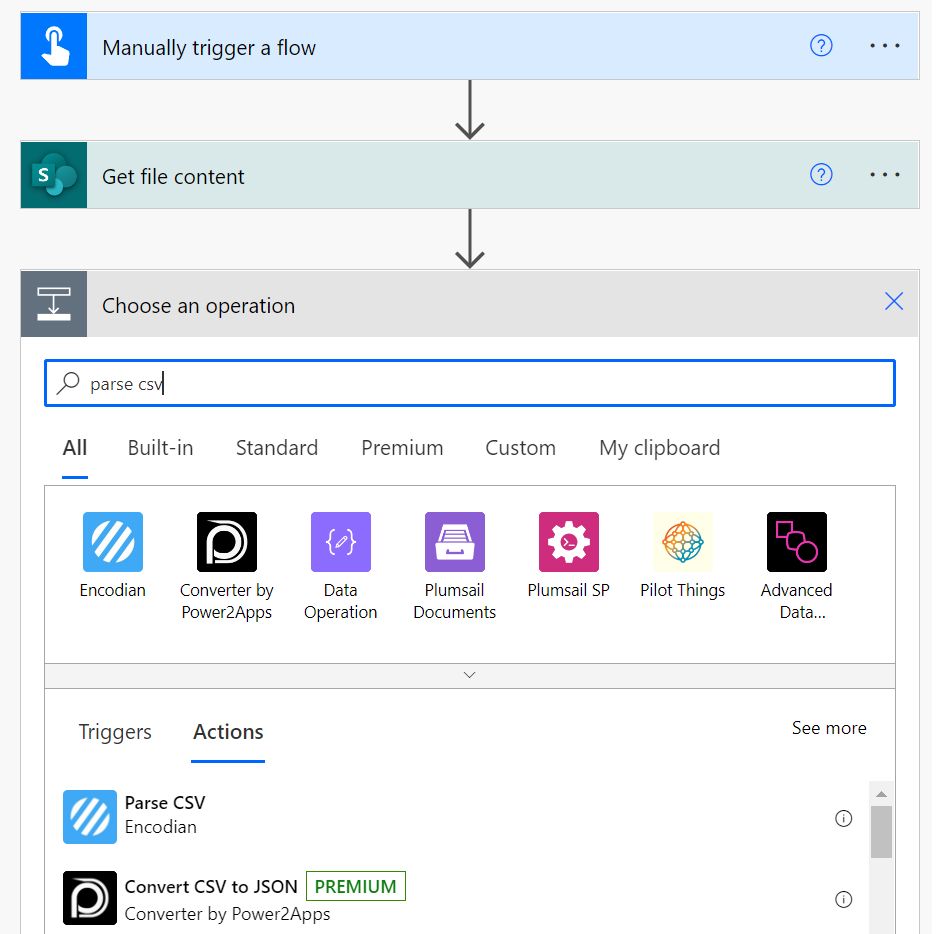Click the See more link

[x=829, y=728]
